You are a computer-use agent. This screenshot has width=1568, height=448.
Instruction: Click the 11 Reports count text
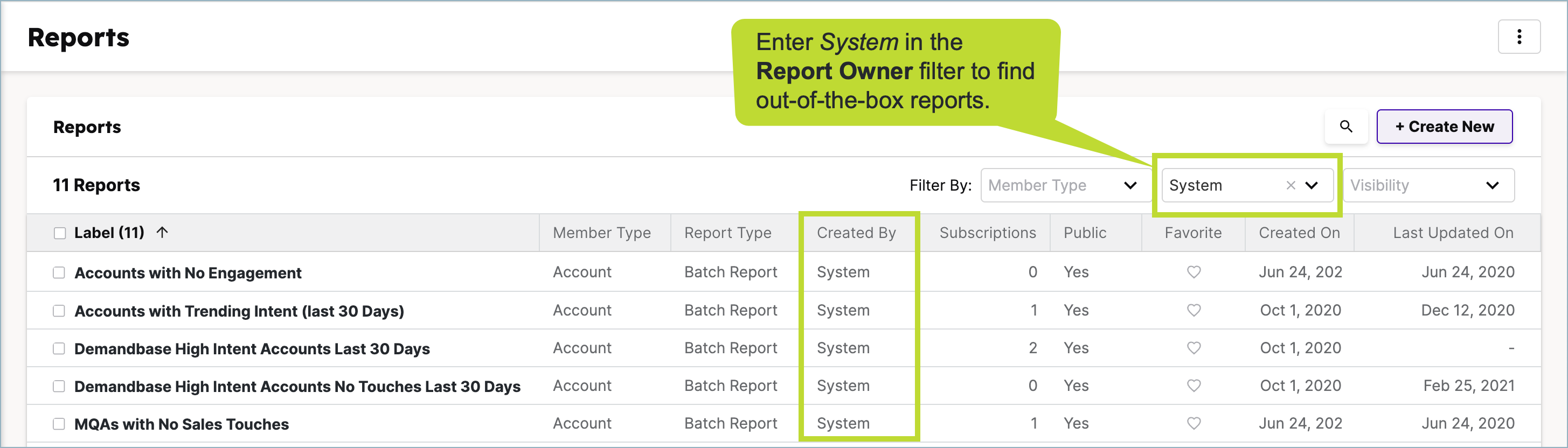(96, 185)
